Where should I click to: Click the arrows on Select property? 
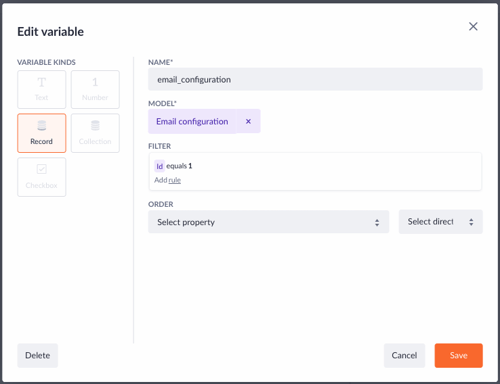click(x=377, y=222)
